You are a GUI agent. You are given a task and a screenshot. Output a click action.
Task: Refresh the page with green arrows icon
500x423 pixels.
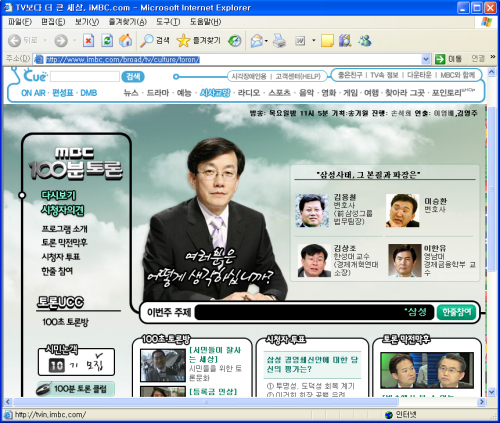coord(107,41)
